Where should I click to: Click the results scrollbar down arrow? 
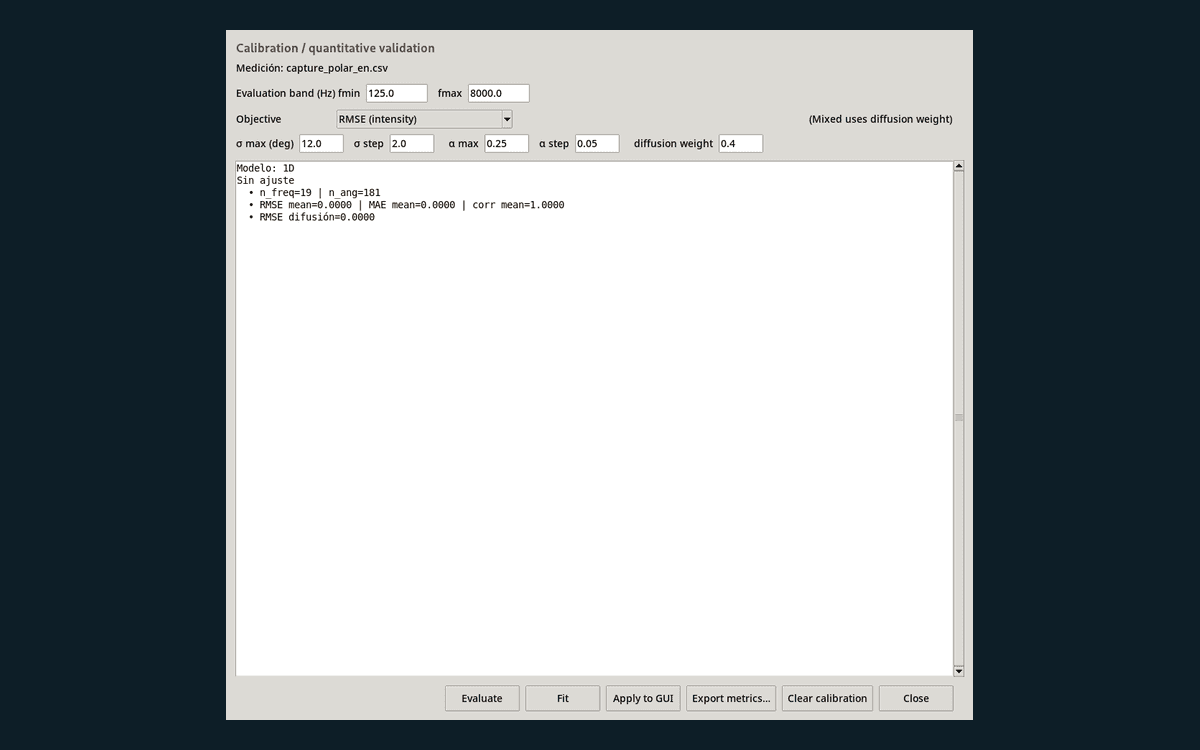959,671
